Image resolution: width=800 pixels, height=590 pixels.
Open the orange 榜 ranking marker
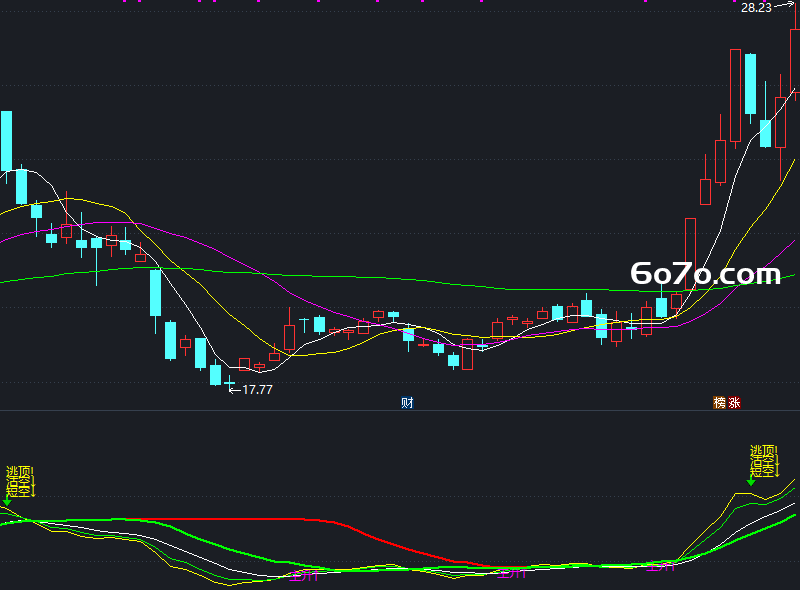(x=719, y=403)
